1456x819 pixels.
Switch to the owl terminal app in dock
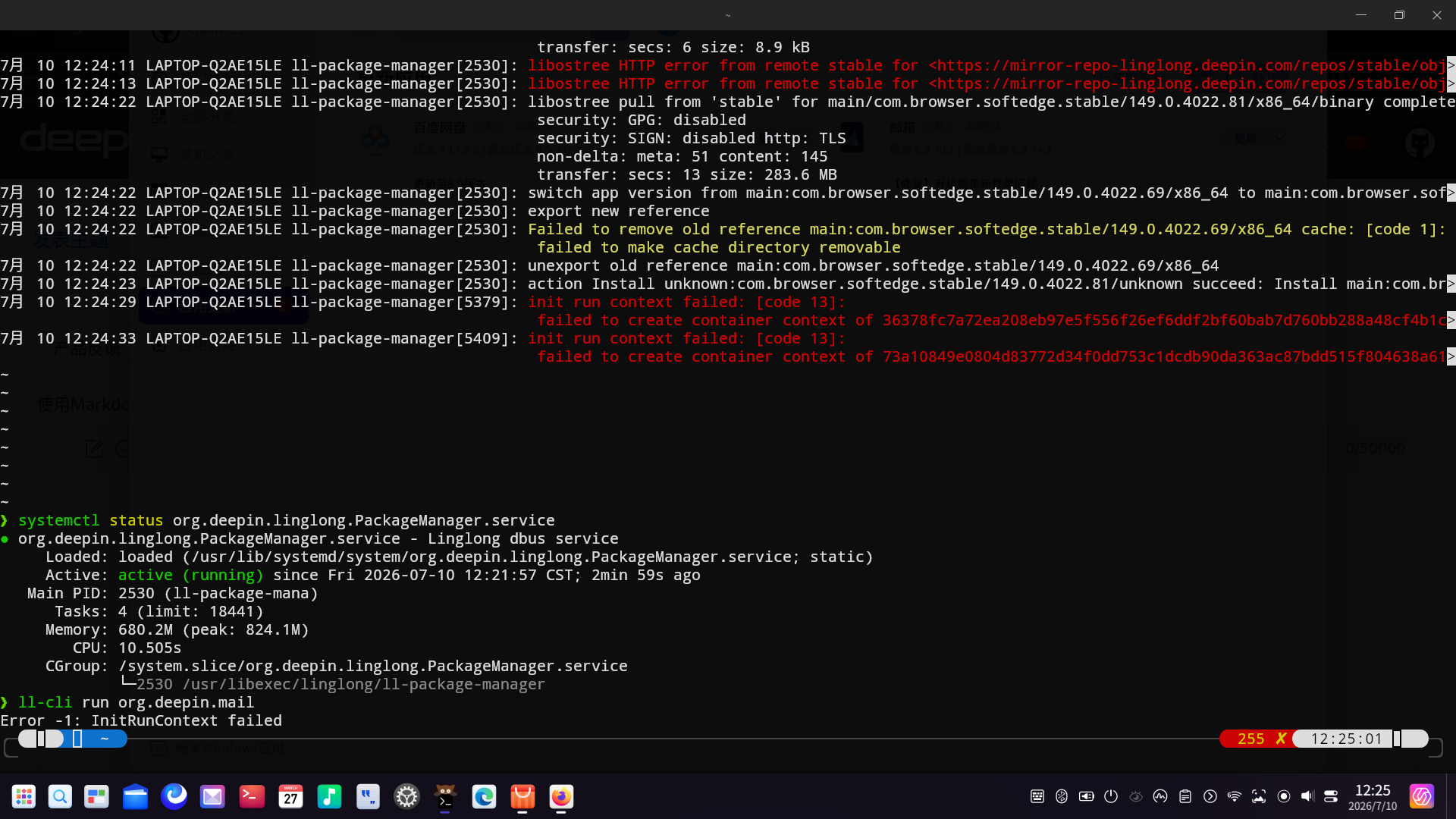pos(445,796)
